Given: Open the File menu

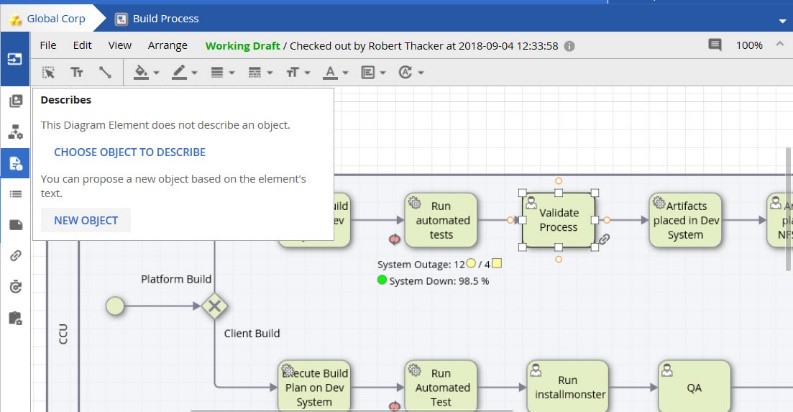Looking at the screenshot, I should pos(48,45).
